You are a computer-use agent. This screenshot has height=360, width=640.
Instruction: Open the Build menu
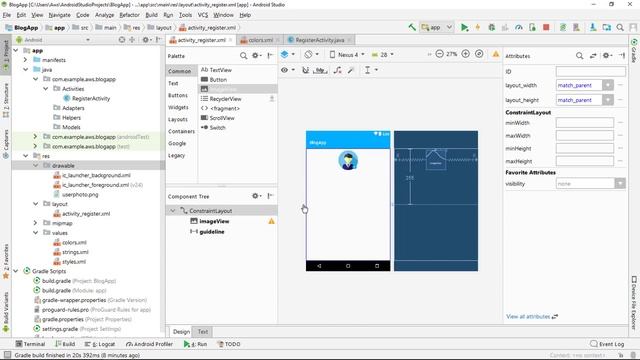151,15
